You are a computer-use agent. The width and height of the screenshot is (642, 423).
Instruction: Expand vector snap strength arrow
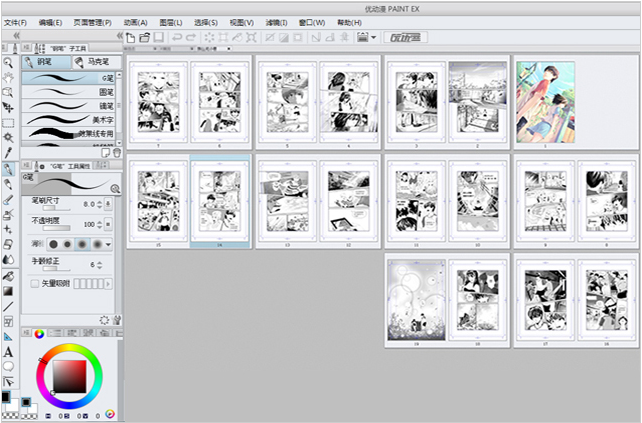point(108,283)
